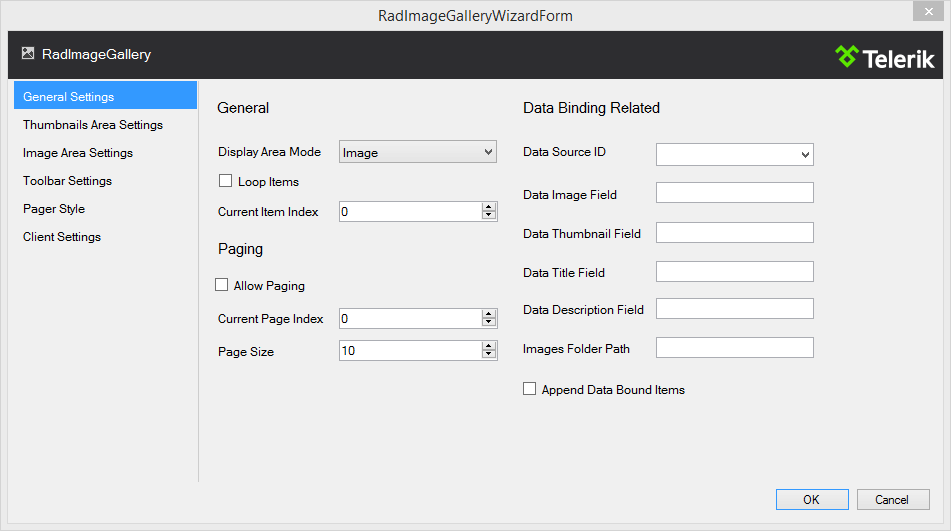Image resolution: width=951 pixels, height=531 pixels.
Task: Expand the Data Source ID dropdown
Action: (x=734, y=154)
